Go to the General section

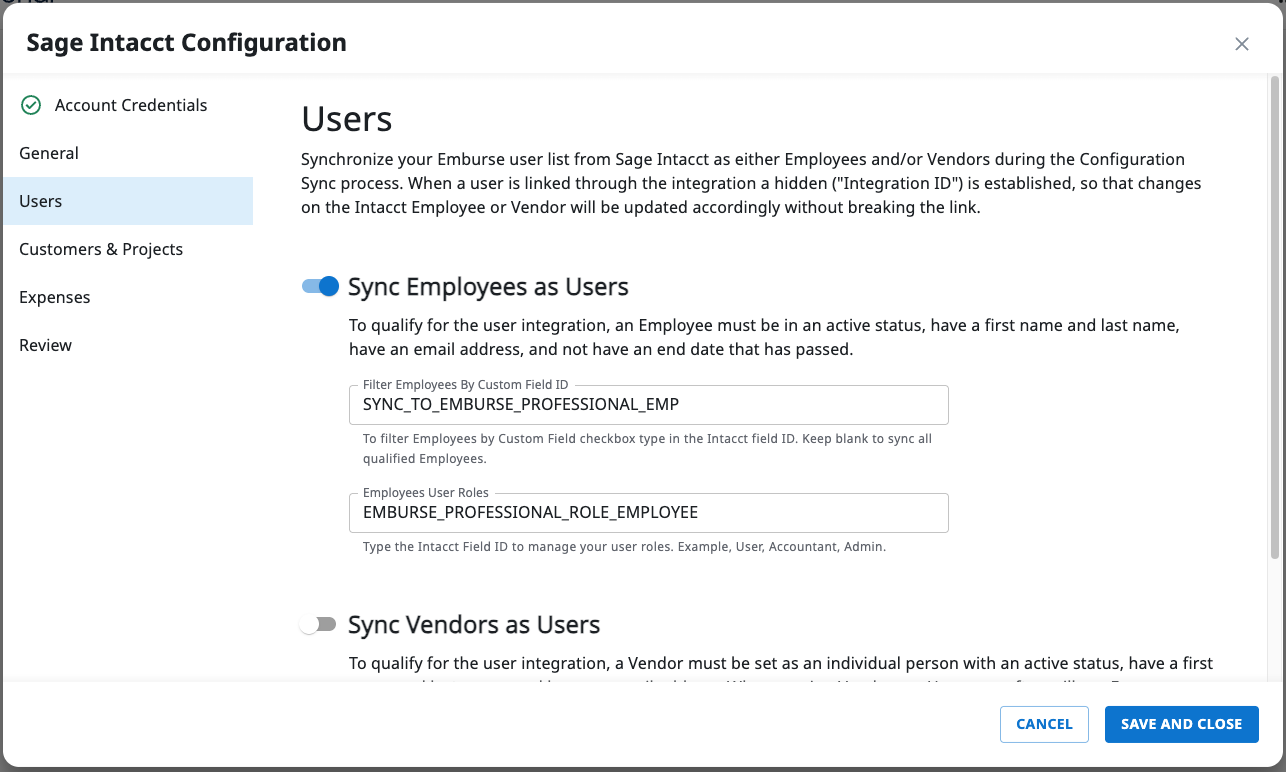pos(128,153)
